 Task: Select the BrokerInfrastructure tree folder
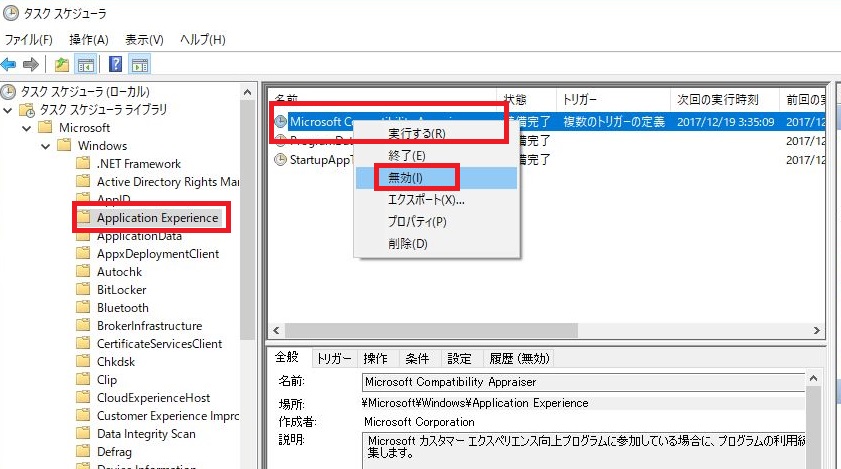tap(149, 326)
